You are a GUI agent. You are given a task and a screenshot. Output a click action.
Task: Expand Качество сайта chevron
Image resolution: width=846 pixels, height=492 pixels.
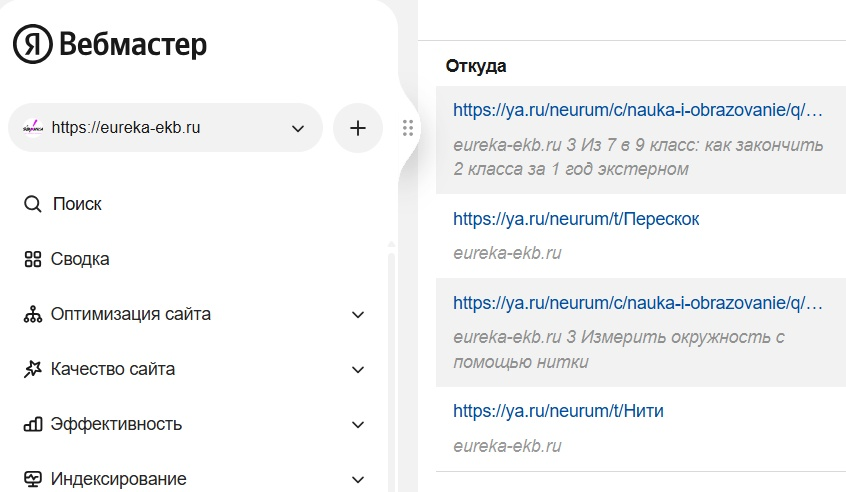(x=358, y=370)
